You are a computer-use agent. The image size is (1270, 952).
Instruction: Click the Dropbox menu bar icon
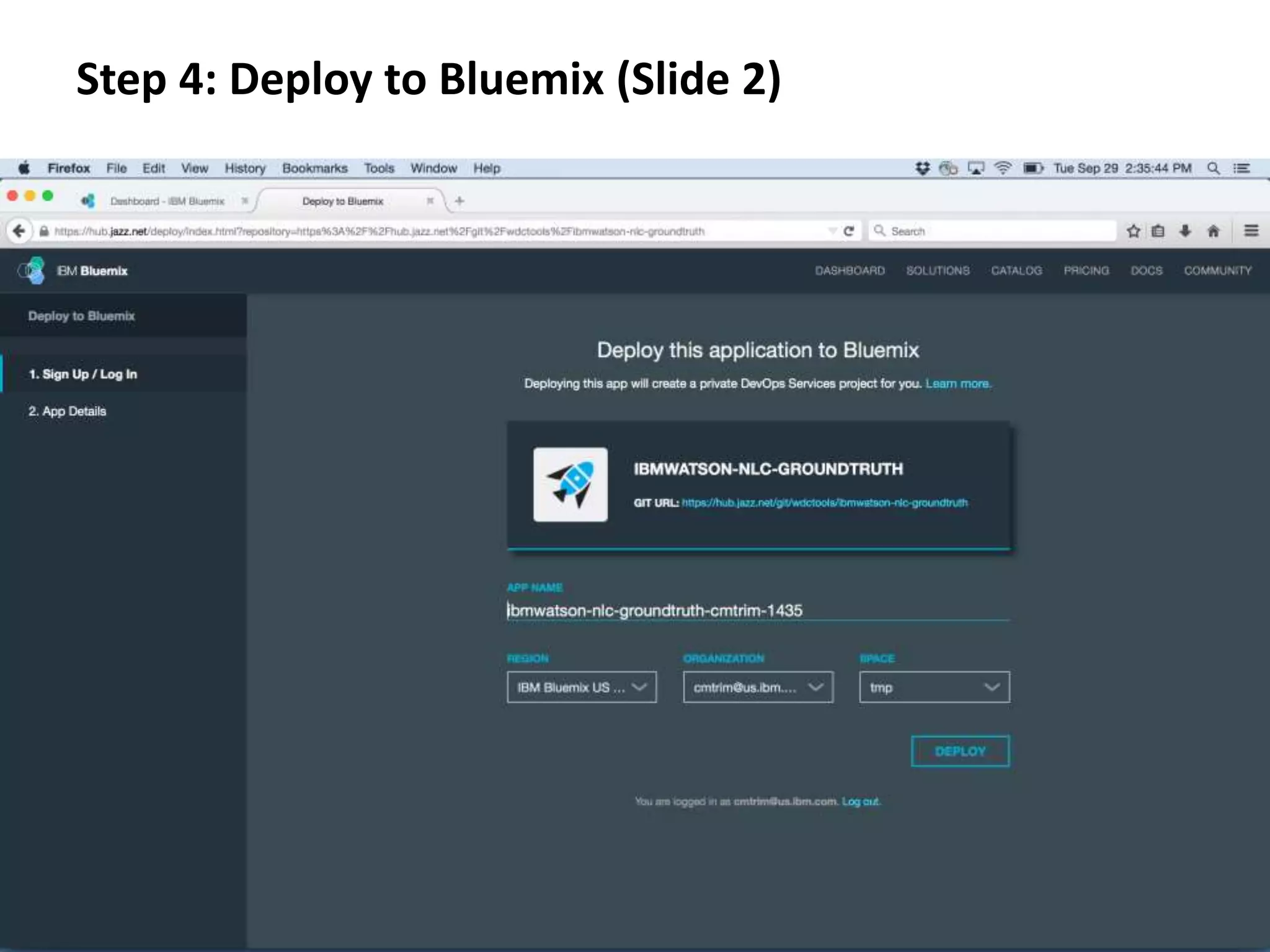click(x=923, y=168)
